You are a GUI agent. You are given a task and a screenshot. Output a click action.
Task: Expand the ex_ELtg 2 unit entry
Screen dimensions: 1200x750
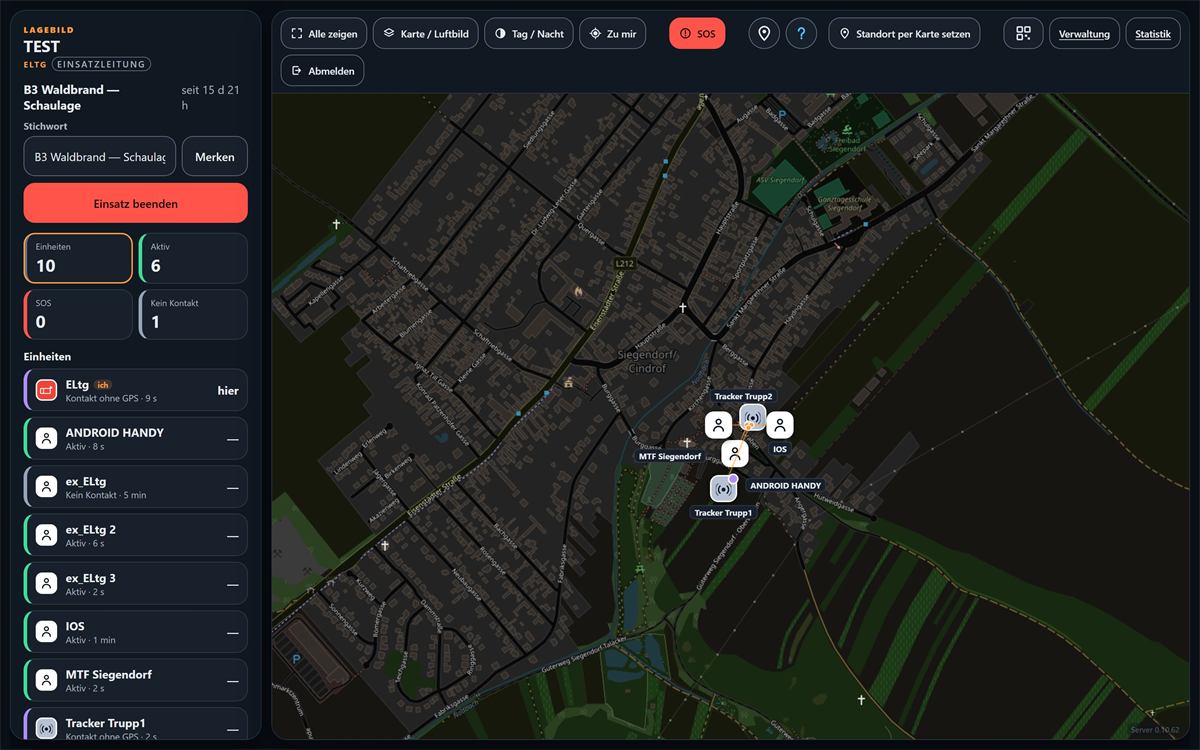pos(135,535)
